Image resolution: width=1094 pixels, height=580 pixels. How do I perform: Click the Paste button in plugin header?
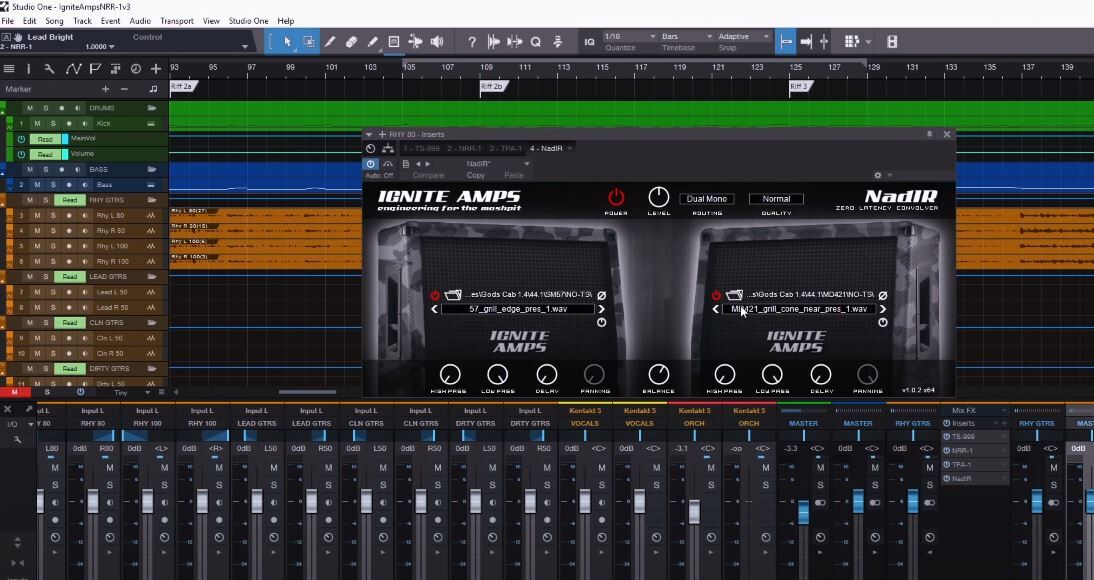pos(514,175)
